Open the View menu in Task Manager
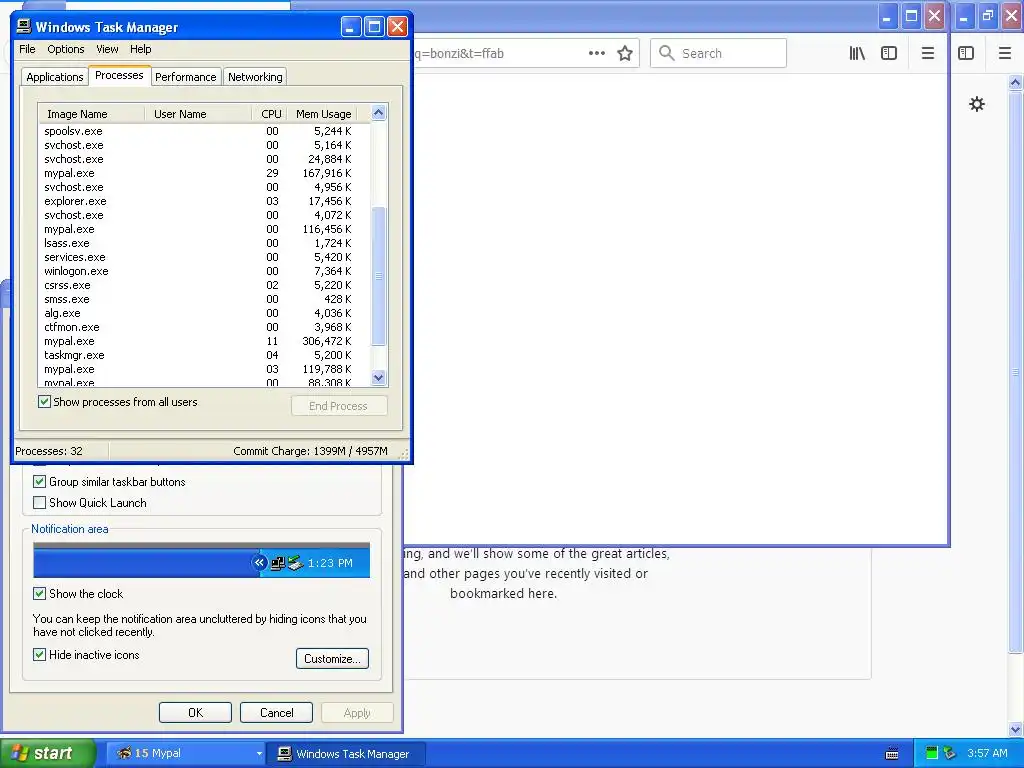Viewport: 1024px width, 768px height. tap(107, 49)
